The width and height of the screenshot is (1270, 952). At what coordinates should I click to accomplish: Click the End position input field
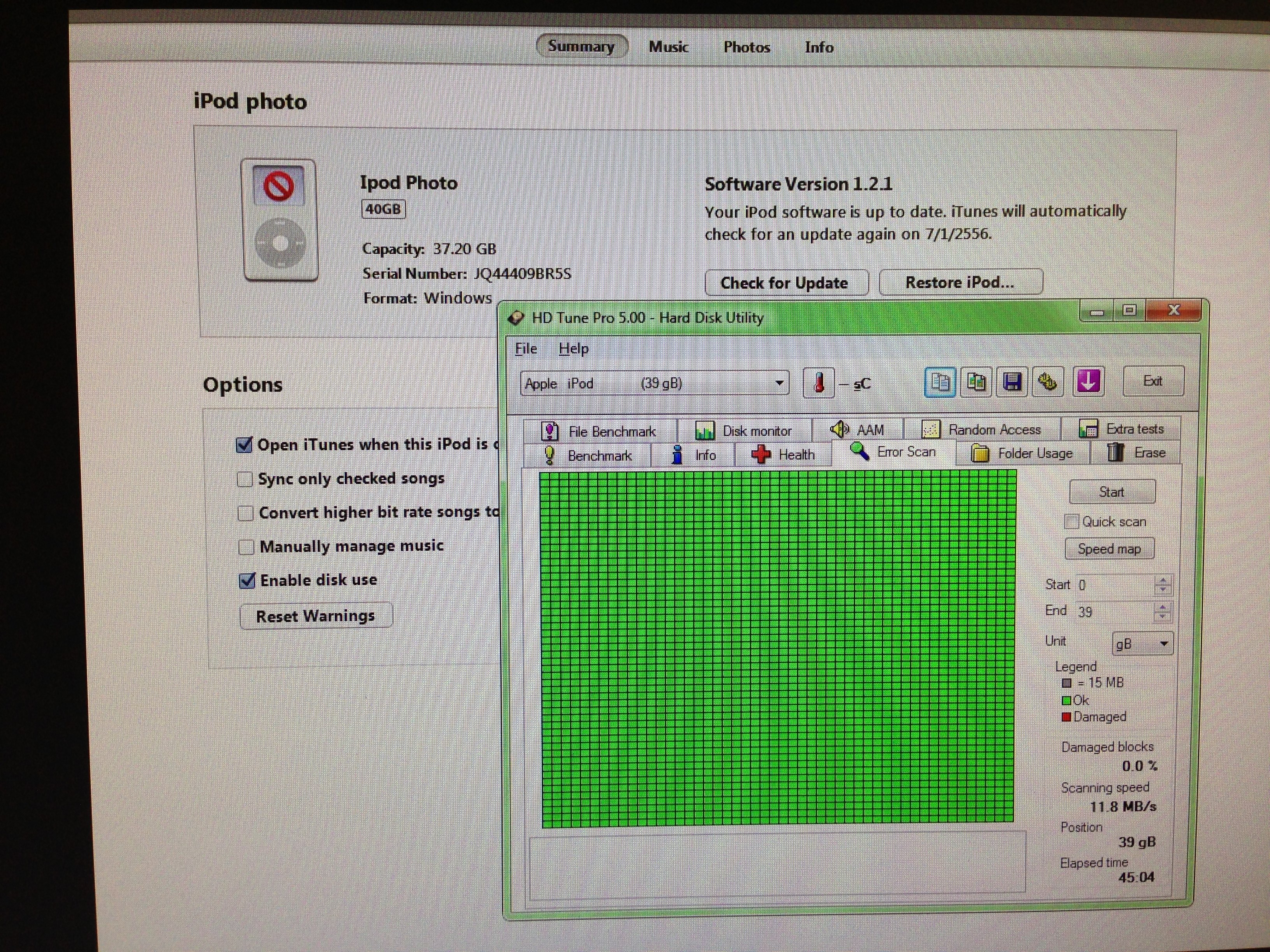pos(1115,612)
